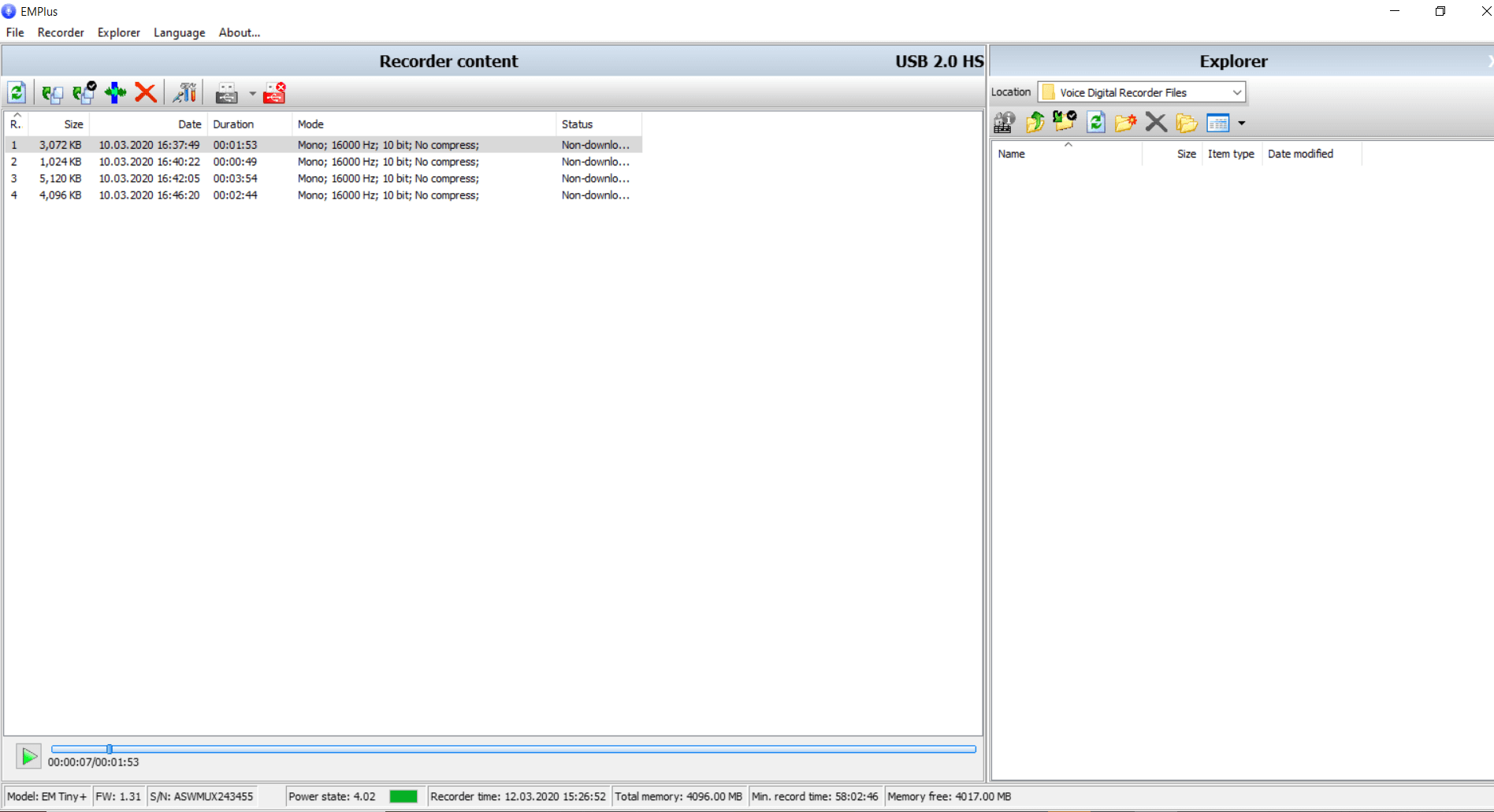Expand the Location dropdown
This screenshot has width=1494, height=812.
pyautogui.click(x=1236, y=93)
